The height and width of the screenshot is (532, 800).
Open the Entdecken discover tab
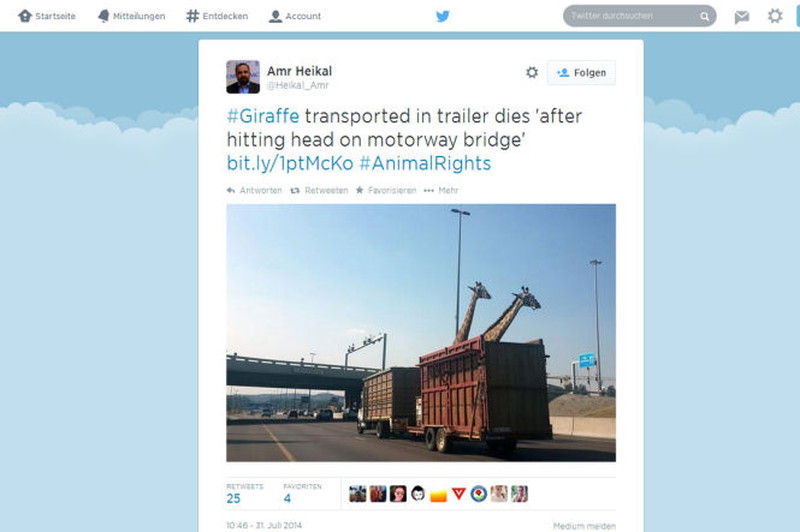point(217,16)
